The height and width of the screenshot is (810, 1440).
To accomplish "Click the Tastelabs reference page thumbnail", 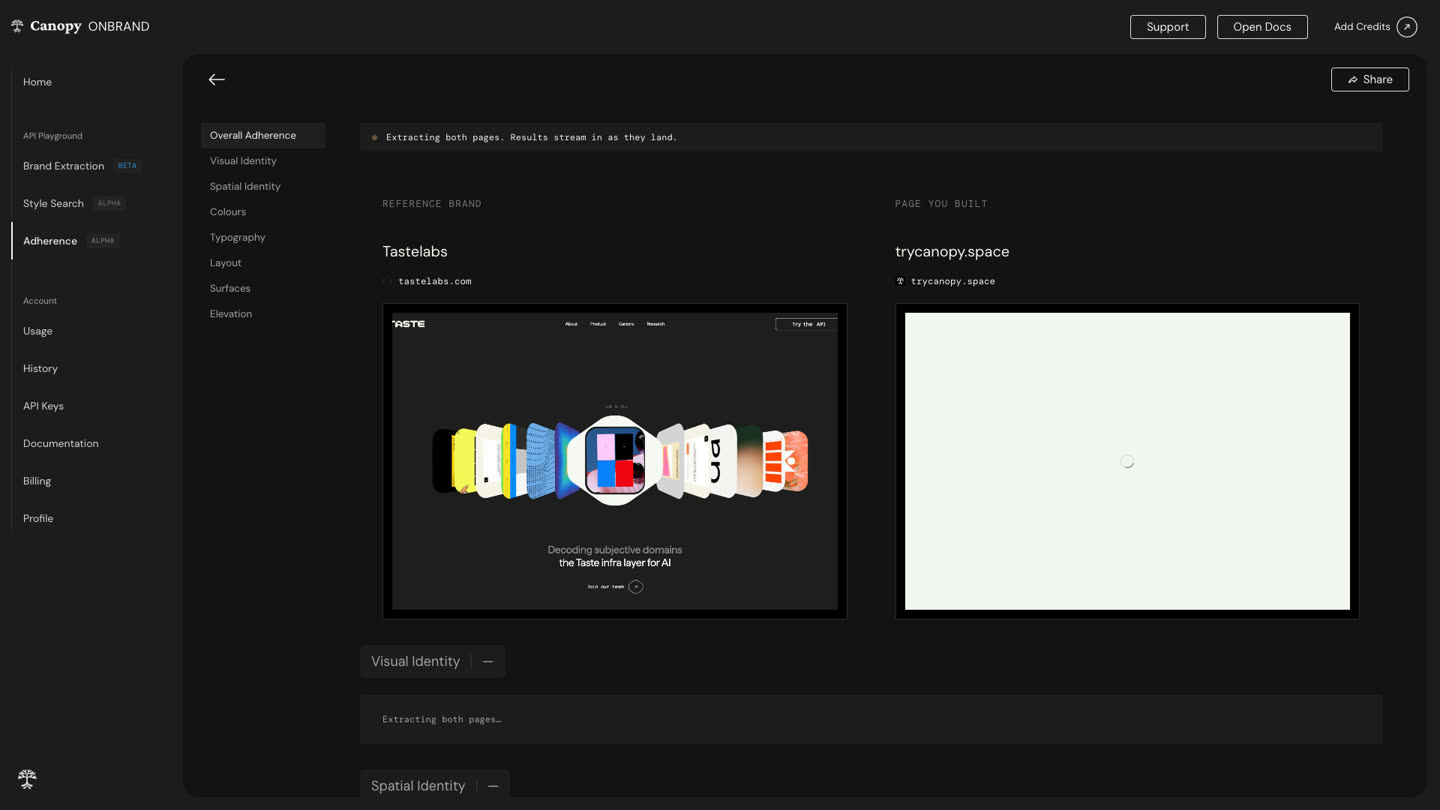I will point(615,461).
